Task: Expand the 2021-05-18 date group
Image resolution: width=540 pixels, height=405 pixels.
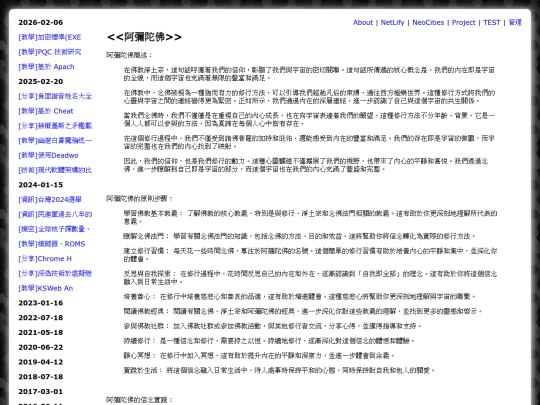Action: [x=41, y=333]
